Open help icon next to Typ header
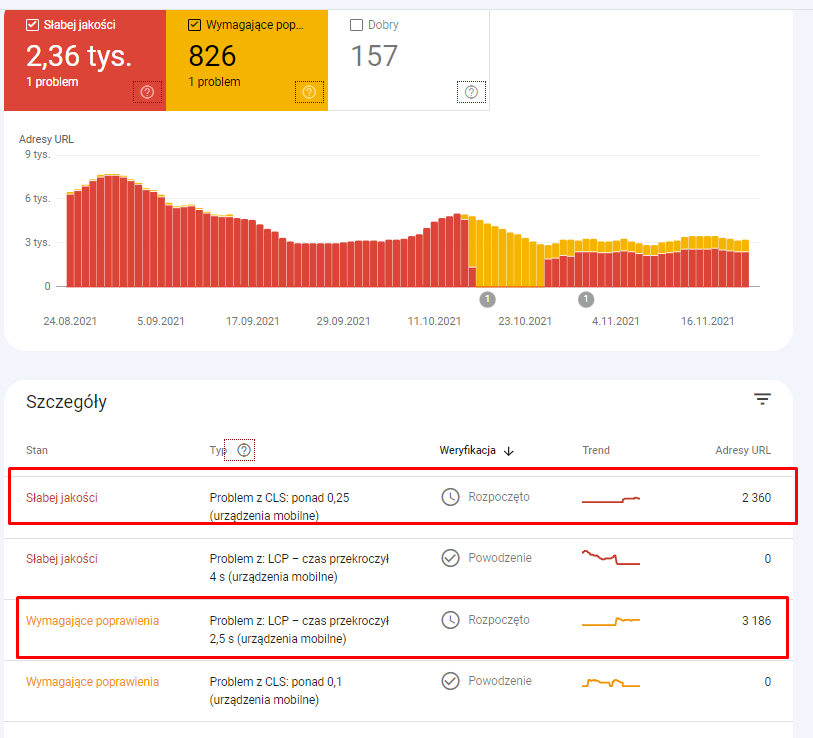The image size is (813, 738). (x=243, y=450)
